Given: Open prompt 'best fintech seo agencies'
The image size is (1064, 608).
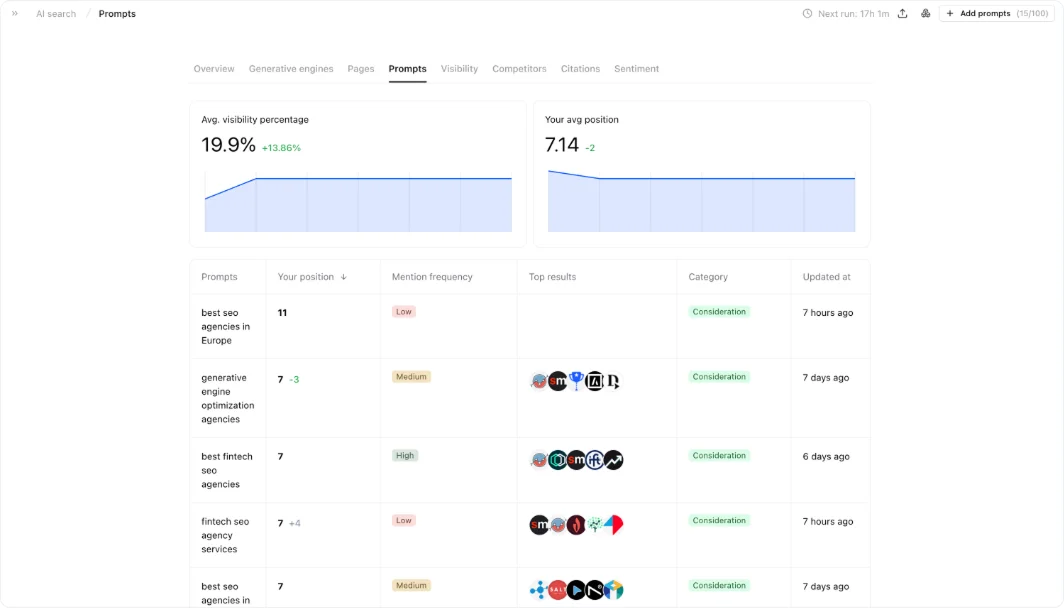Looking at the screenshot, I should pyautogui.click(x=227, y=470).
